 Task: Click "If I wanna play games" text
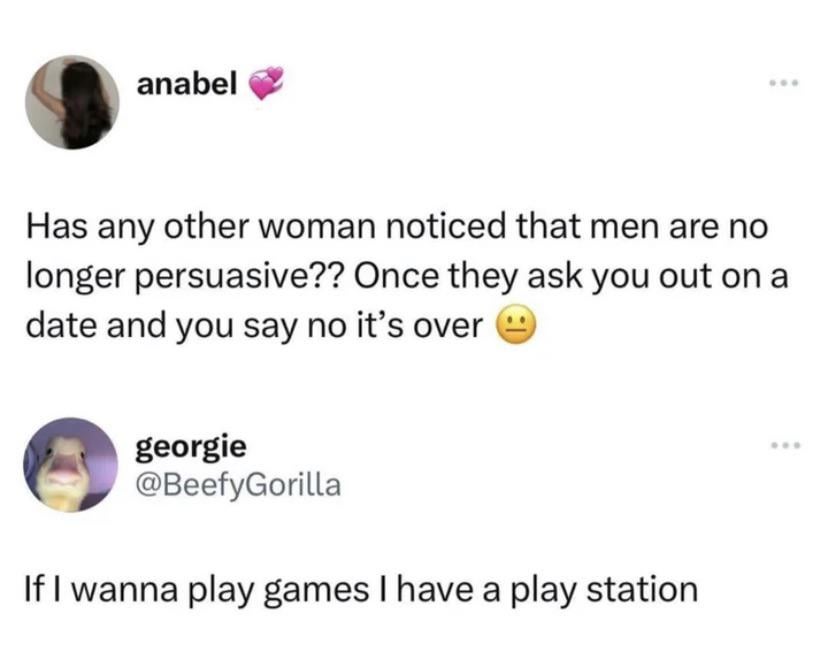[196, 590]
